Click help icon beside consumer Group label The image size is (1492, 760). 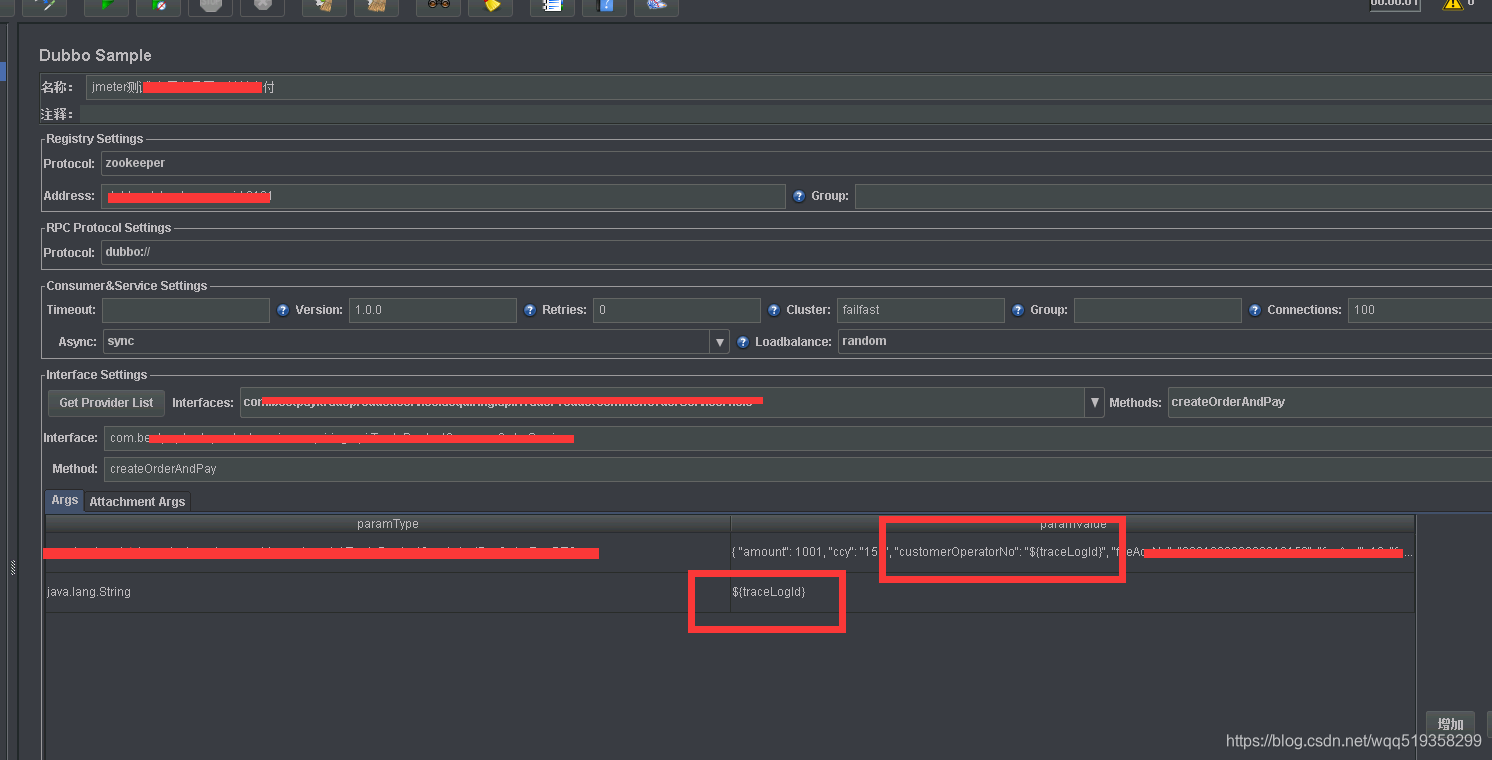click(x=1018, y=310)
